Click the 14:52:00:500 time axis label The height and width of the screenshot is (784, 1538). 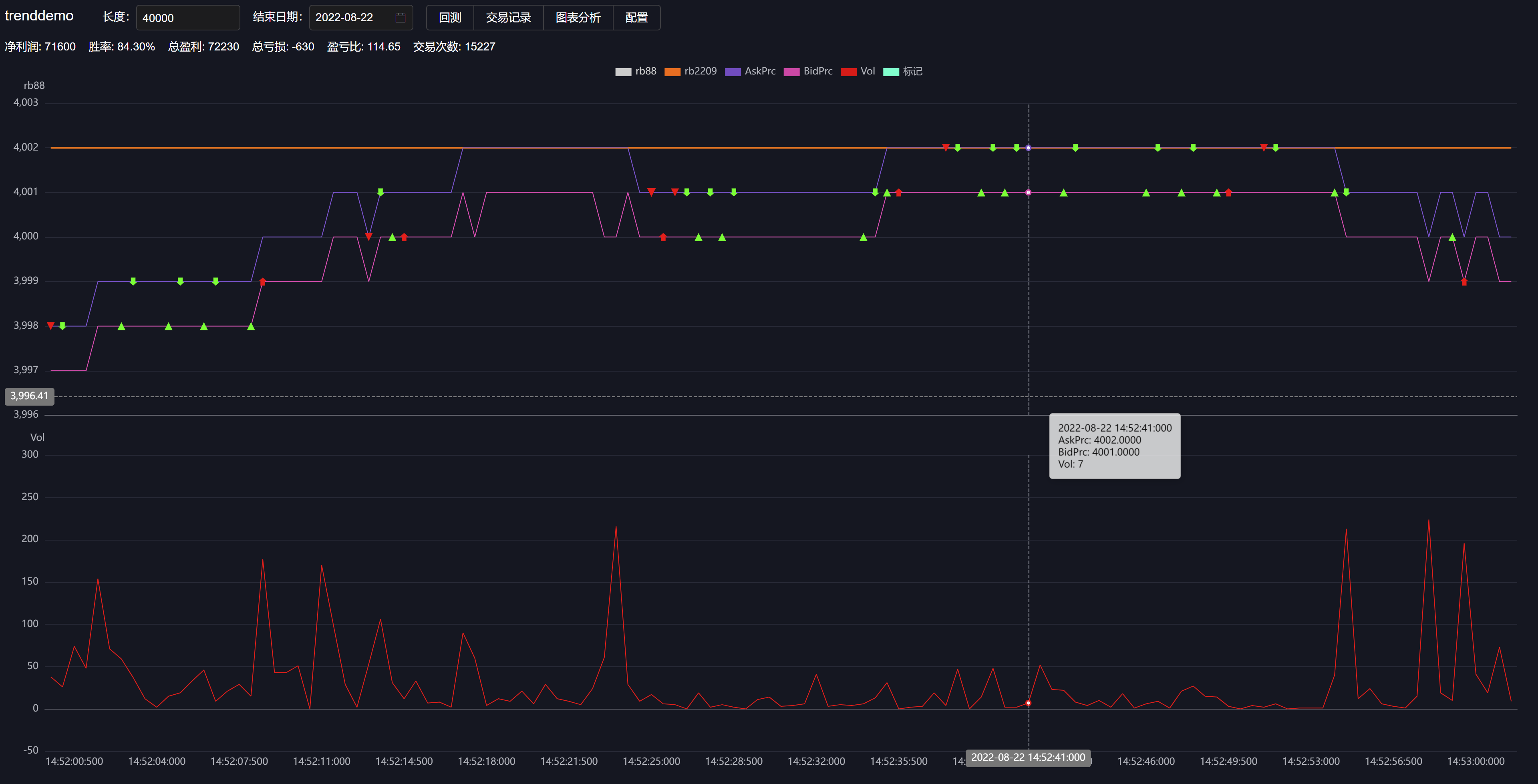pos(74,761)
